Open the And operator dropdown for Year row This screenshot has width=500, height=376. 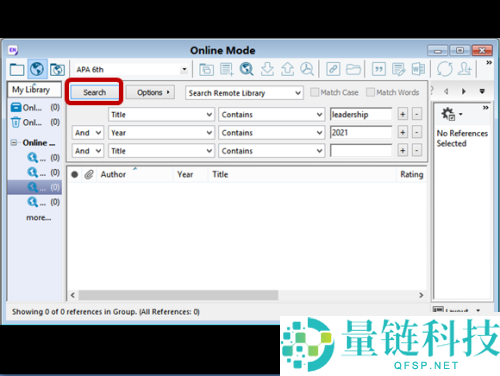click(88, 133)
